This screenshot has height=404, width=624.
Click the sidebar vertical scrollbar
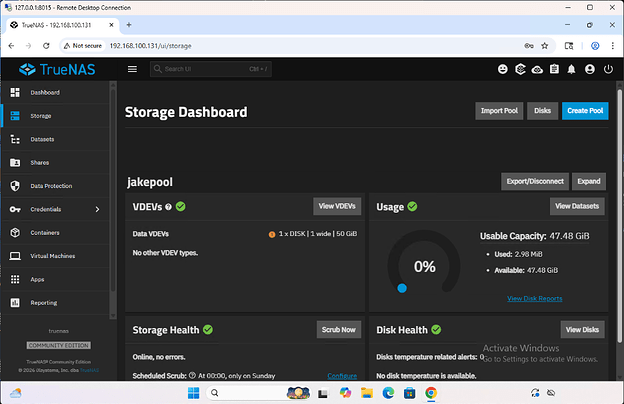point(113,191)
